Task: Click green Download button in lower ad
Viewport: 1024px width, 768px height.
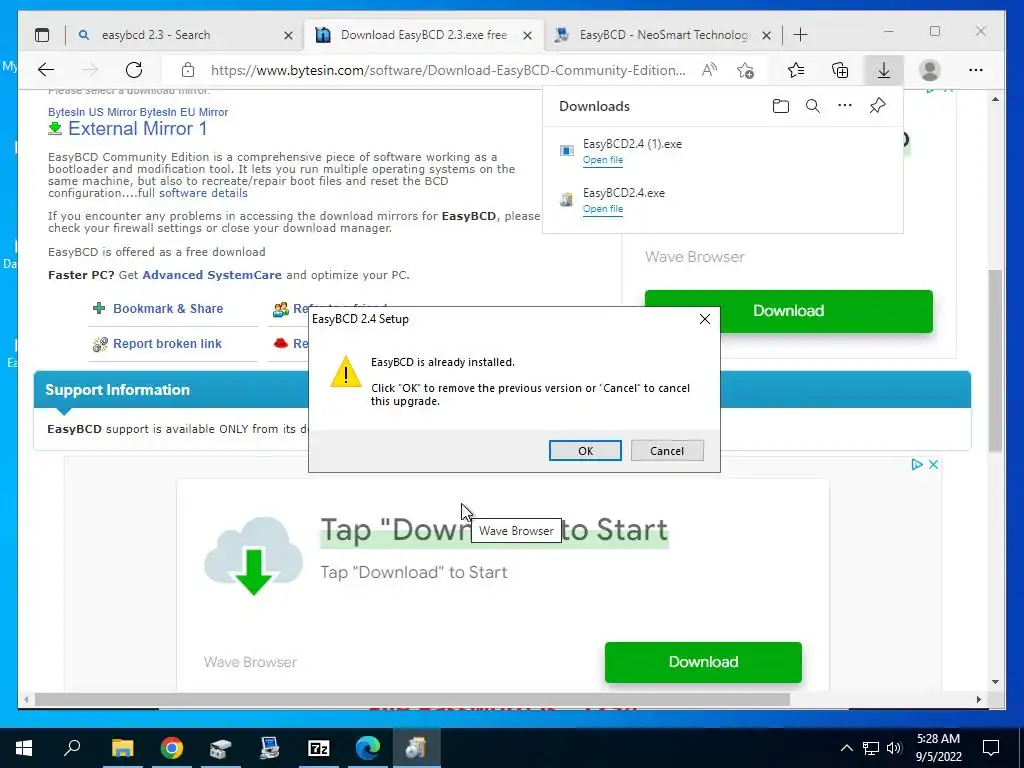Action: click(703, 662)
